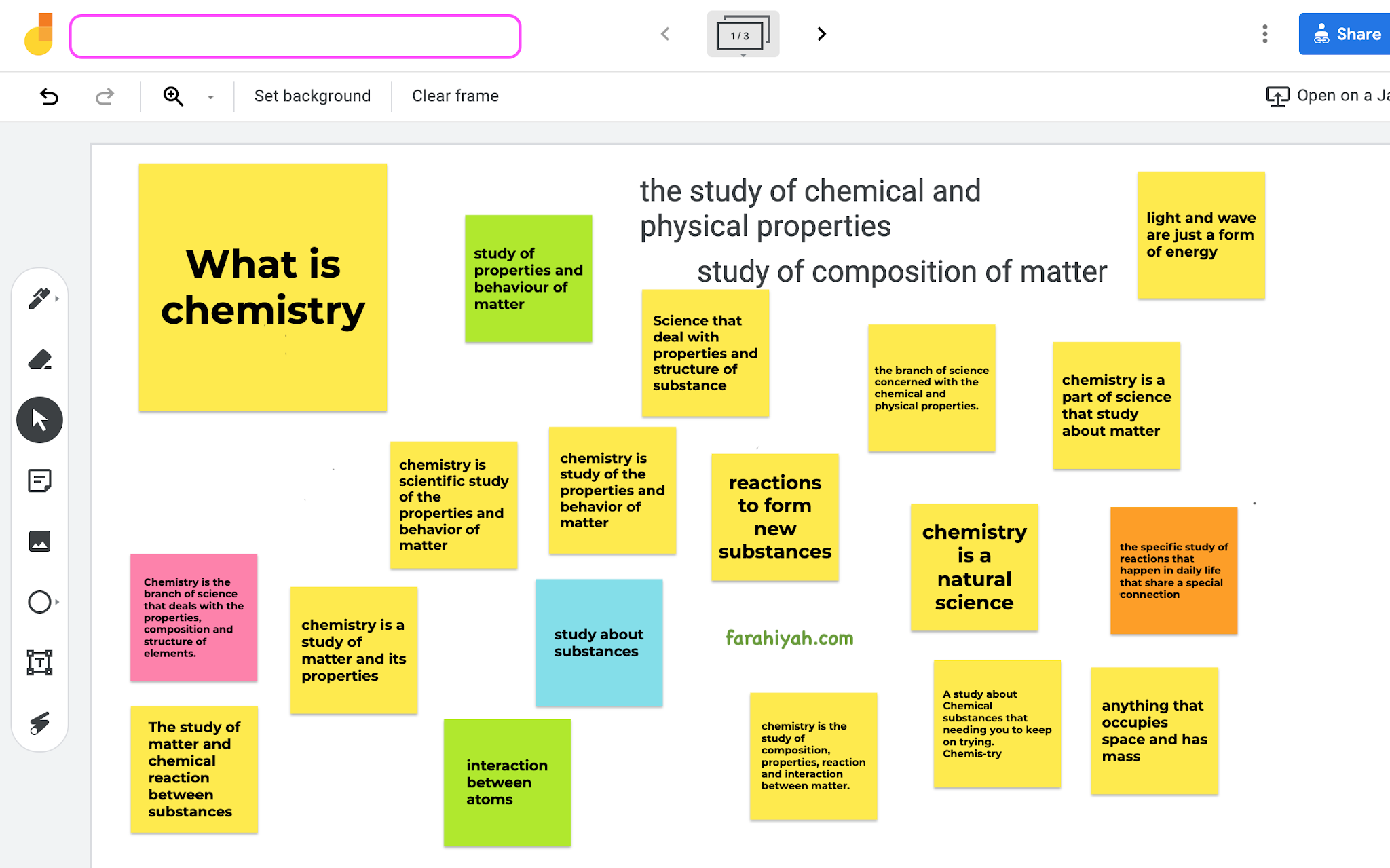The height and width of the screenshot is (868, 1390).
Task: Open the Add image tool
Action: click(x=39, y=541)
